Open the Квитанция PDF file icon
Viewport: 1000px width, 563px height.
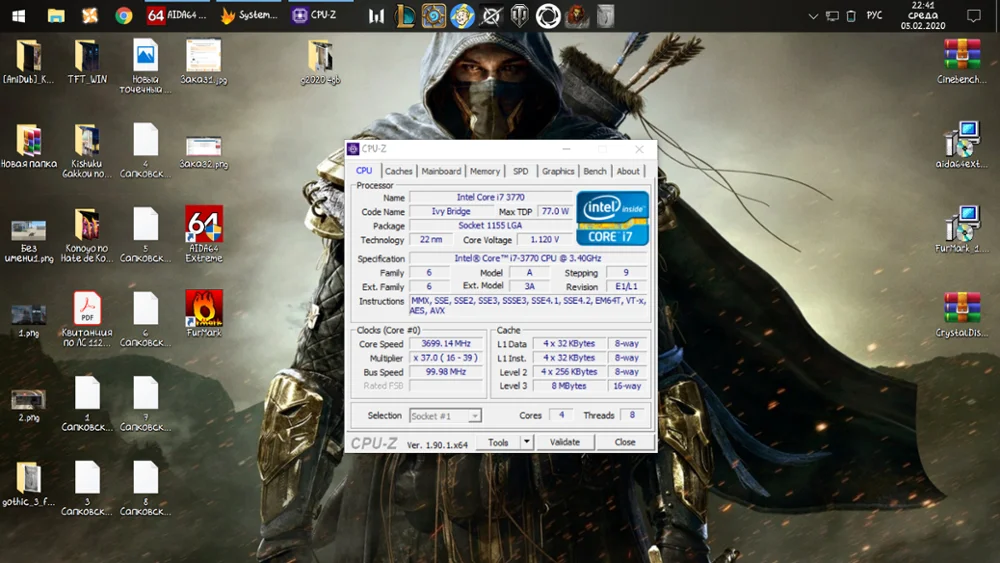coord(87,308)
